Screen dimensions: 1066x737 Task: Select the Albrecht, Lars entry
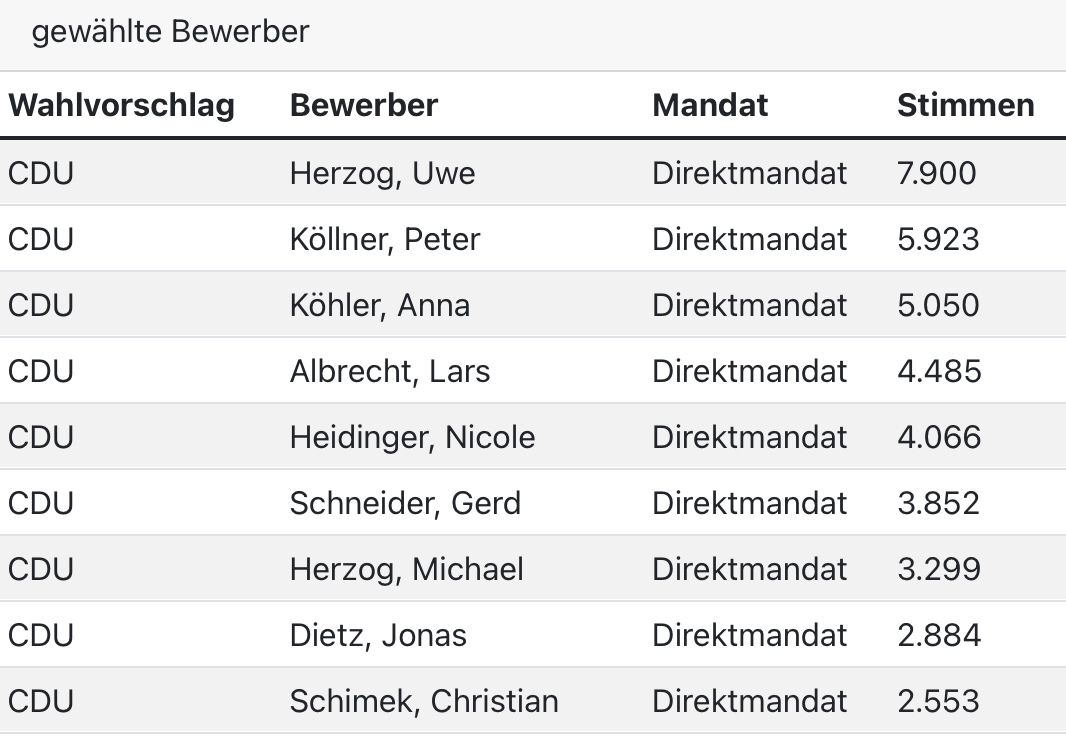coord(390,371)
